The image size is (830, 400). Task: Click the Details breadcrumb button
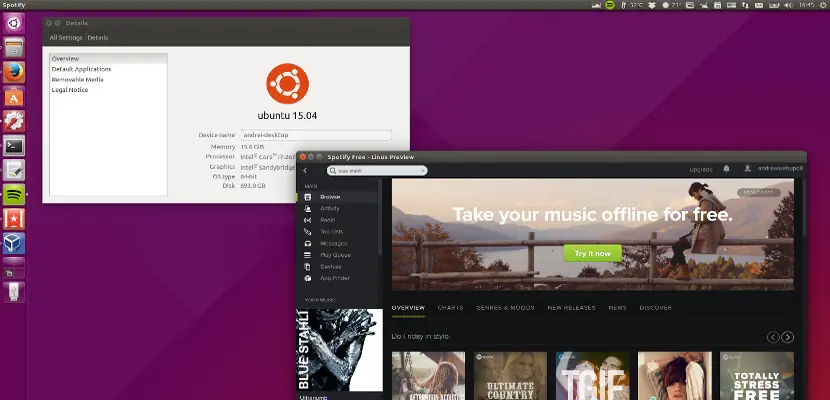97,38
